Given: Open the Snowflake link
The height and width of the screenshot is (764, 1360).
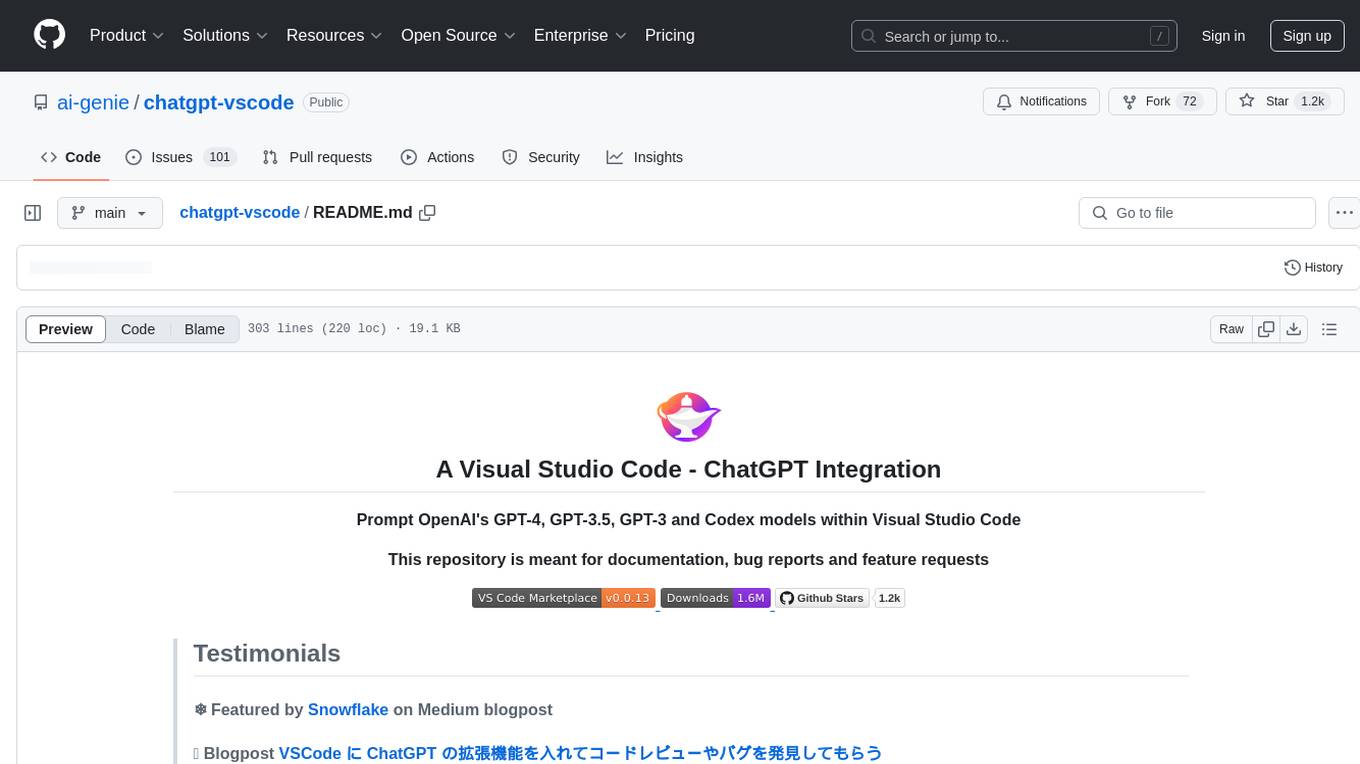Looking at the screenshot, I should coord(348,709).
